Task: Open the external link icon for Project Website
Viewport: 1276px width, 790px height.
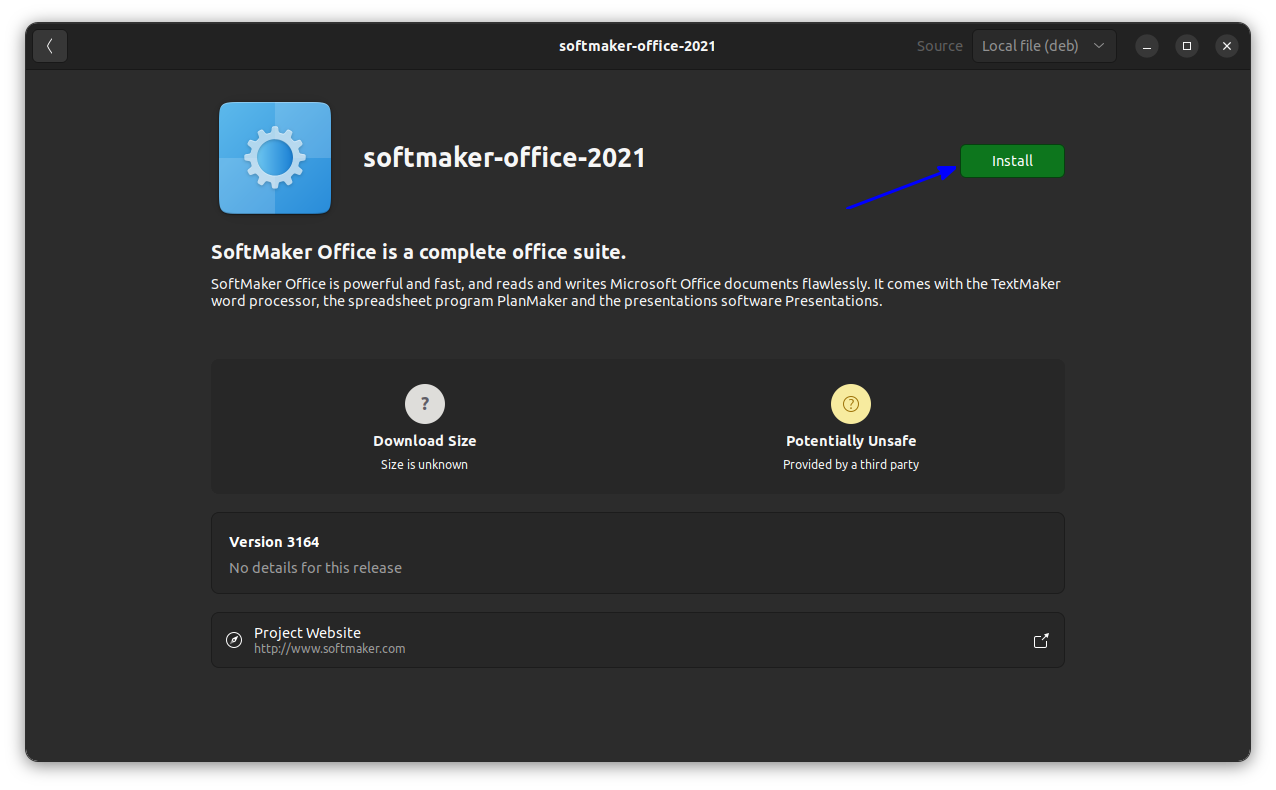Action: click(1040, 640)
